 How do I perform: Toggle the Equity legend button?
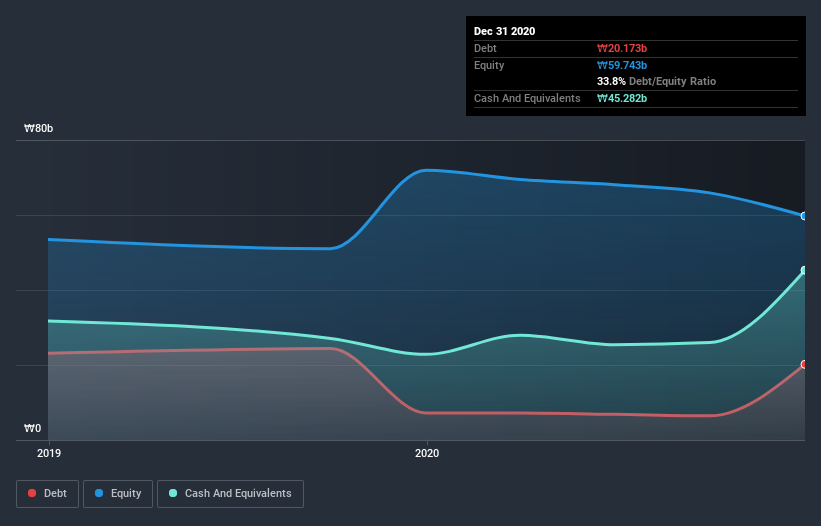point(118,494)
